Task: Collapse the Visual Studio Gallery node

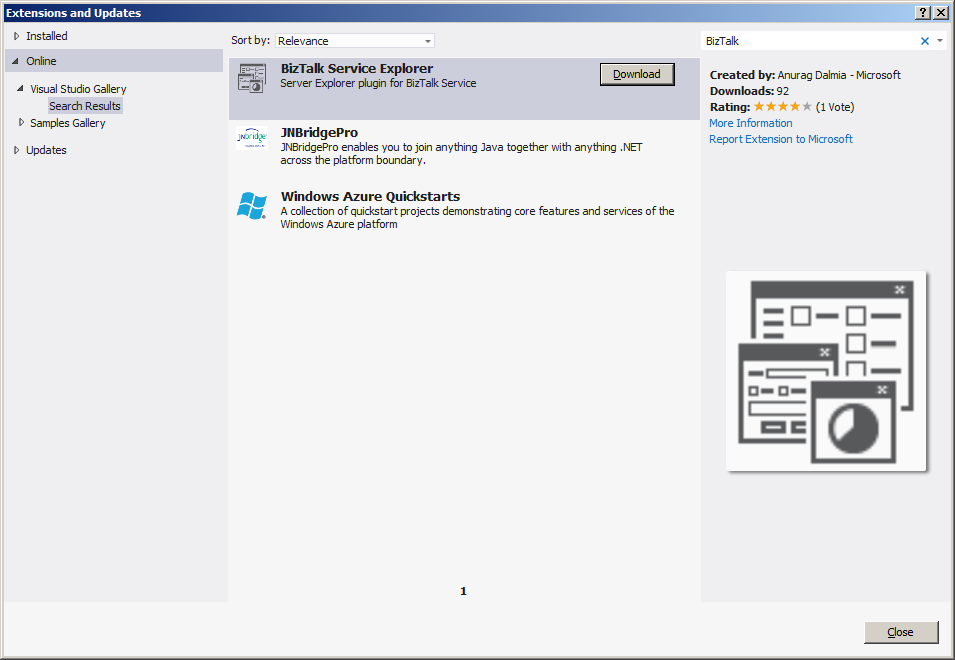Action: click(x=20, y=88)
